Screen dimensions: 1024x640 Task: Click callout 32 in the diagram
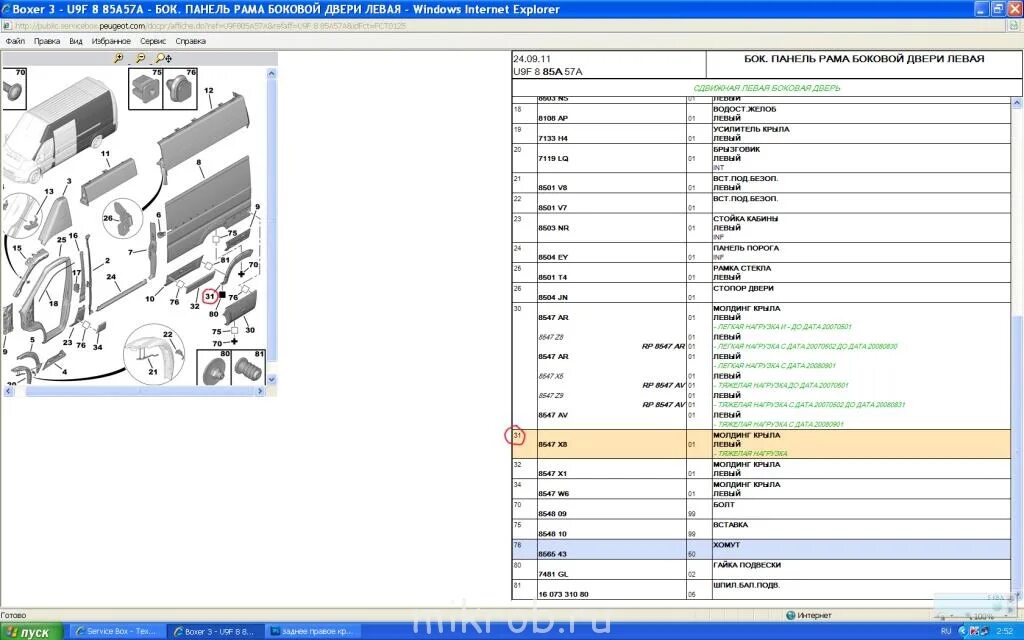tap(195, 306)
